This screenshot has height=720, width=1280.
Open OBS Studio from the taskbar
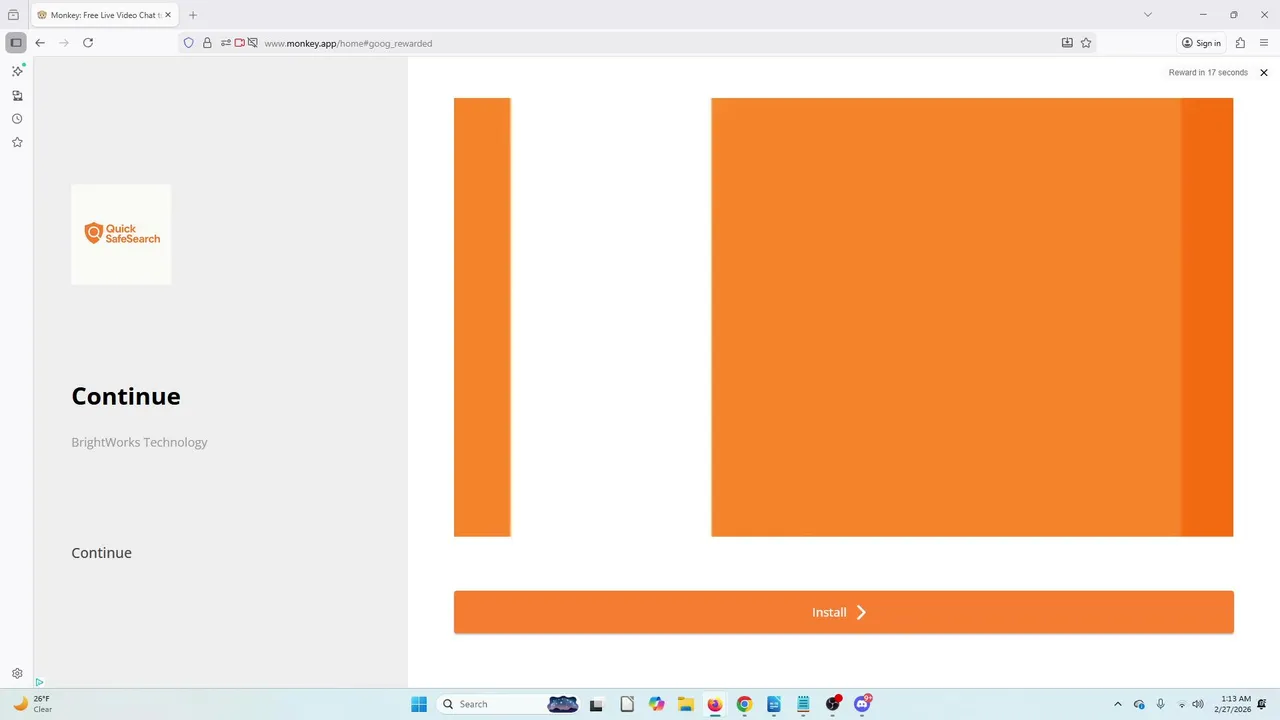tap(833, 704)
